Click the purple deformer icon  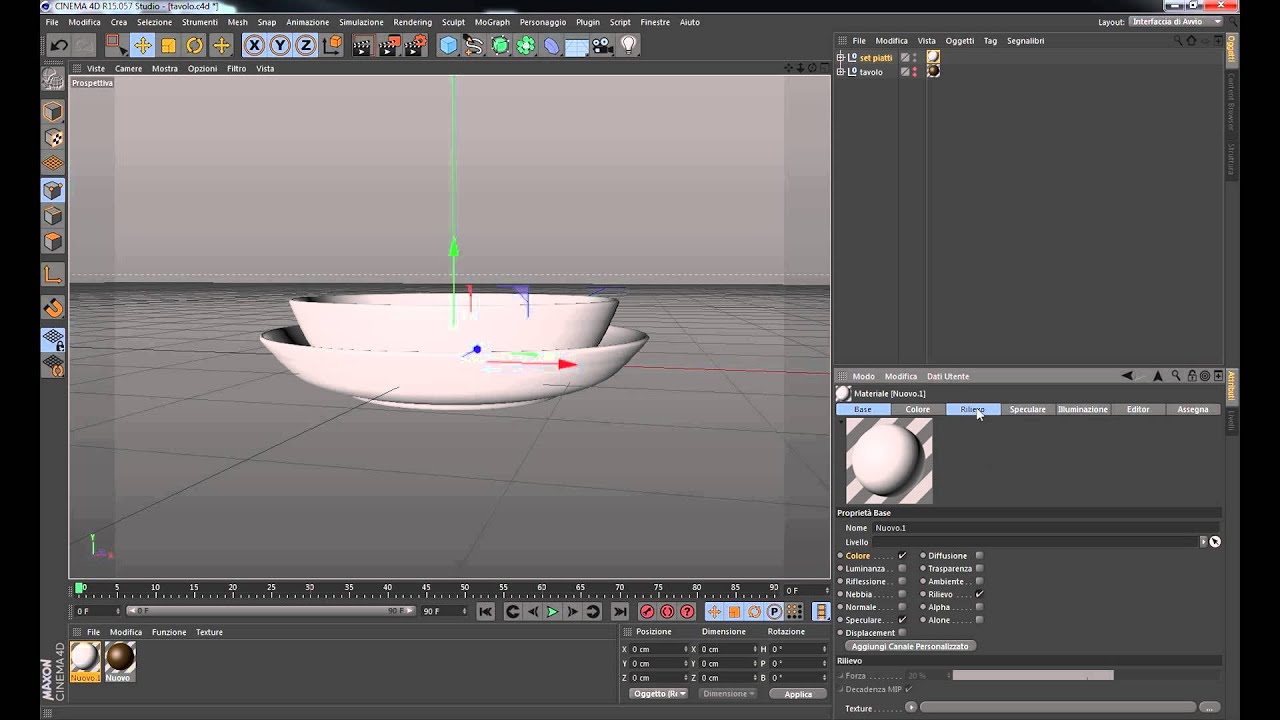(x=551, y=45)
